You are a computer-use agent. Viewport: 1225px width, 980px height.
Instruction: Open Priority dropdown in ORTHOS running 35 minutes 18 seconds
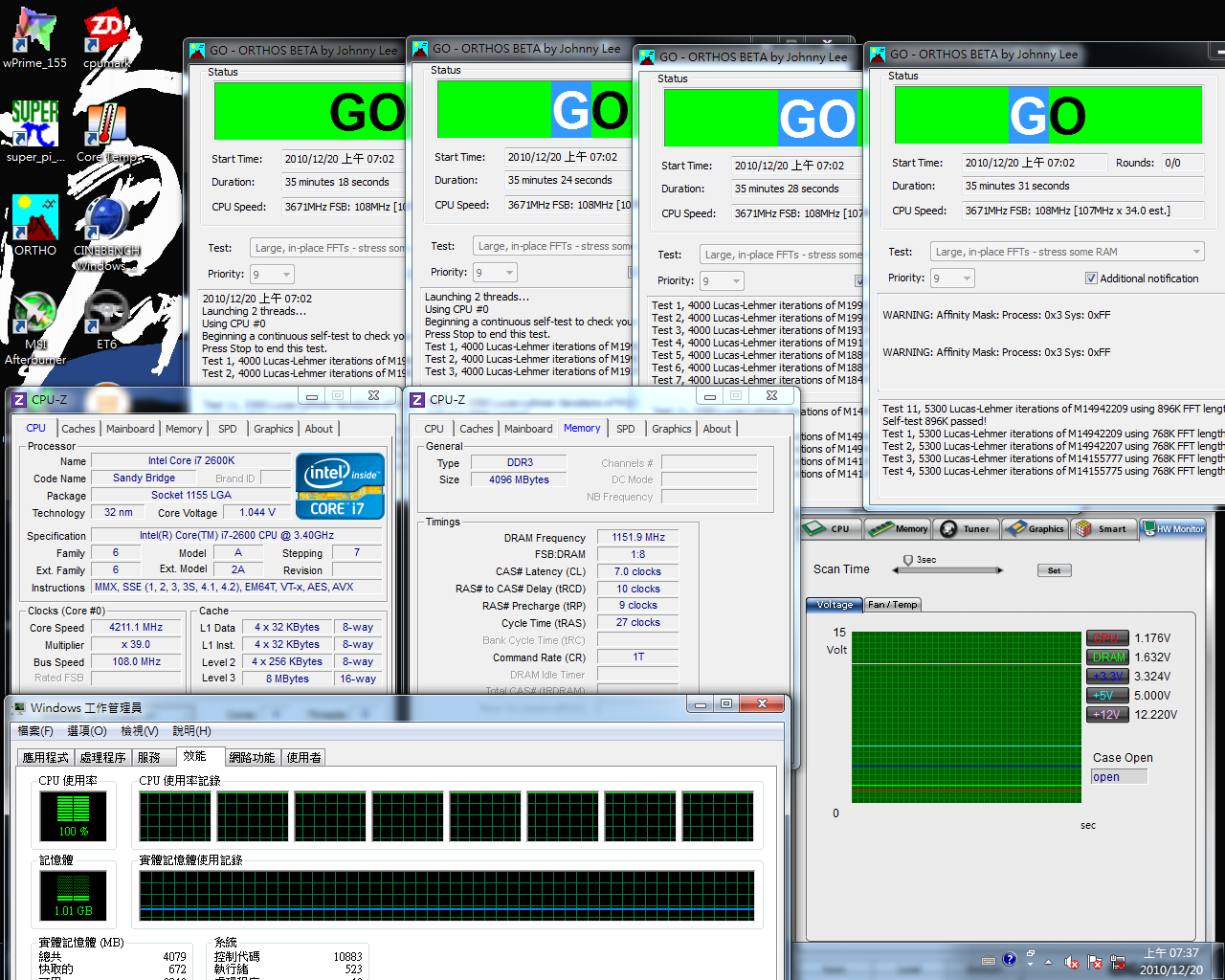272,275
